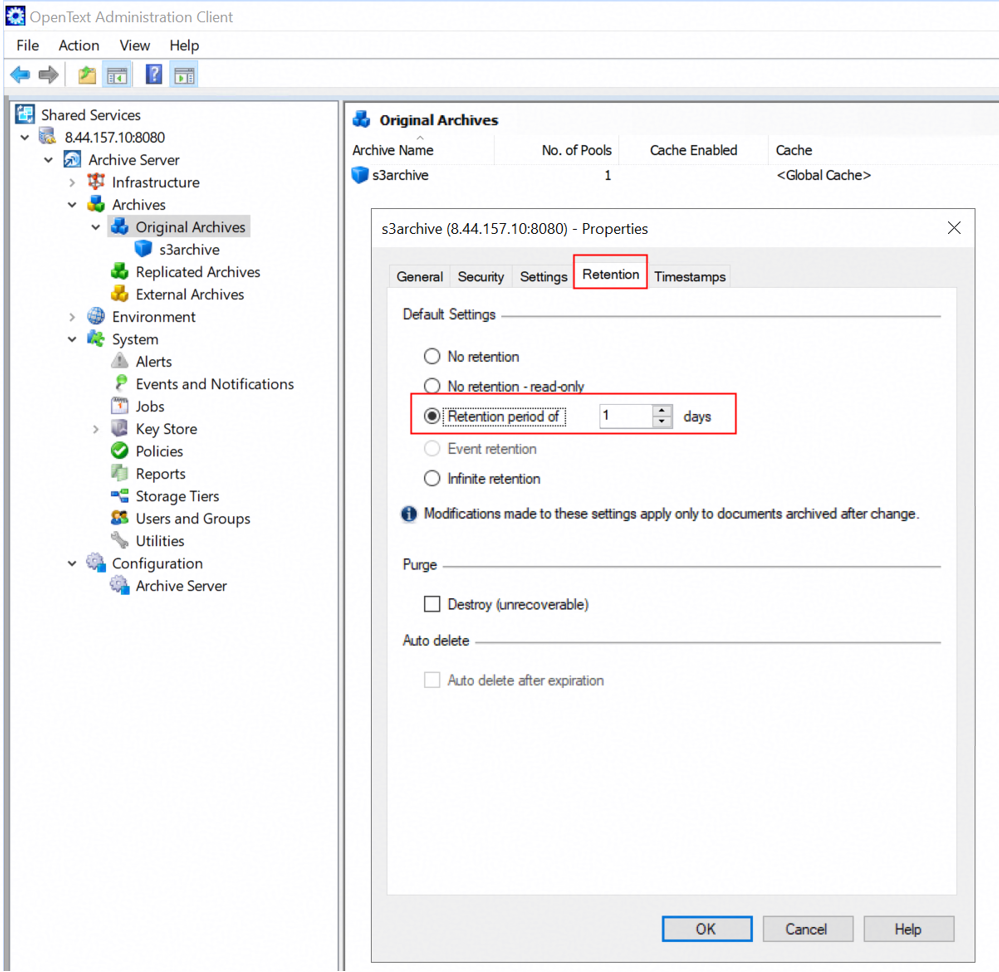The width and height of the screenshot is (999, 972).
Task: Expand the Infrastructure tree node
Action: click(72, 182)
